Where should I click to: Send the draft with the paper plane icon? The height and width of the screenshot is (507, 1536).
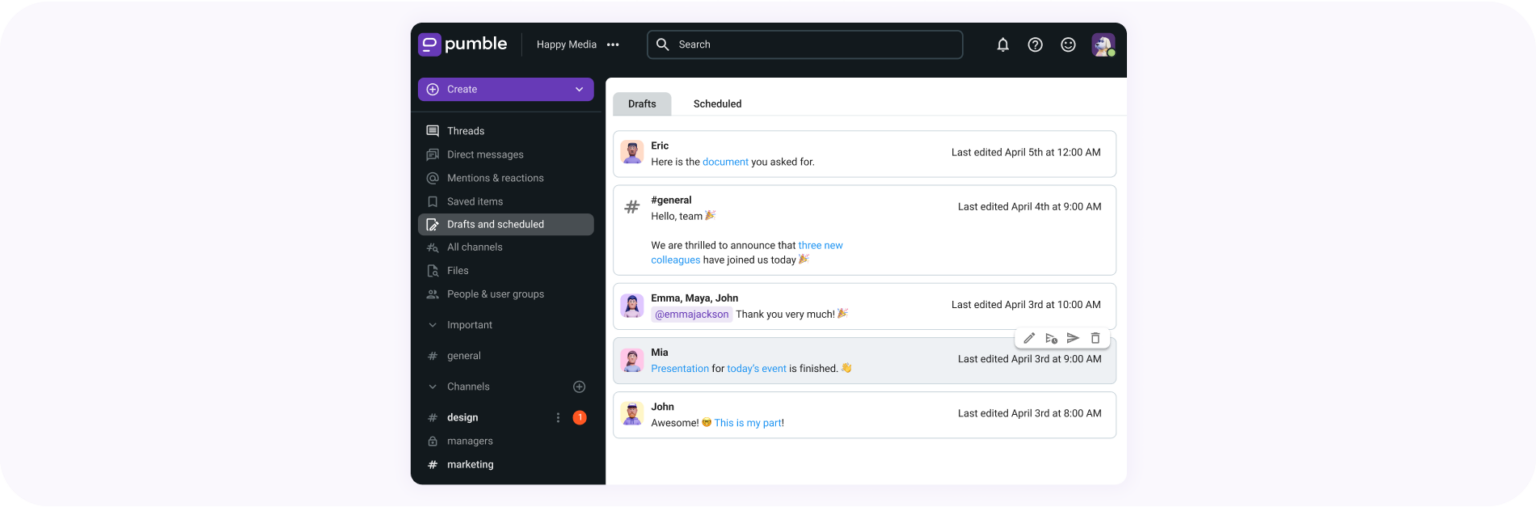(x=1073, y=338)
